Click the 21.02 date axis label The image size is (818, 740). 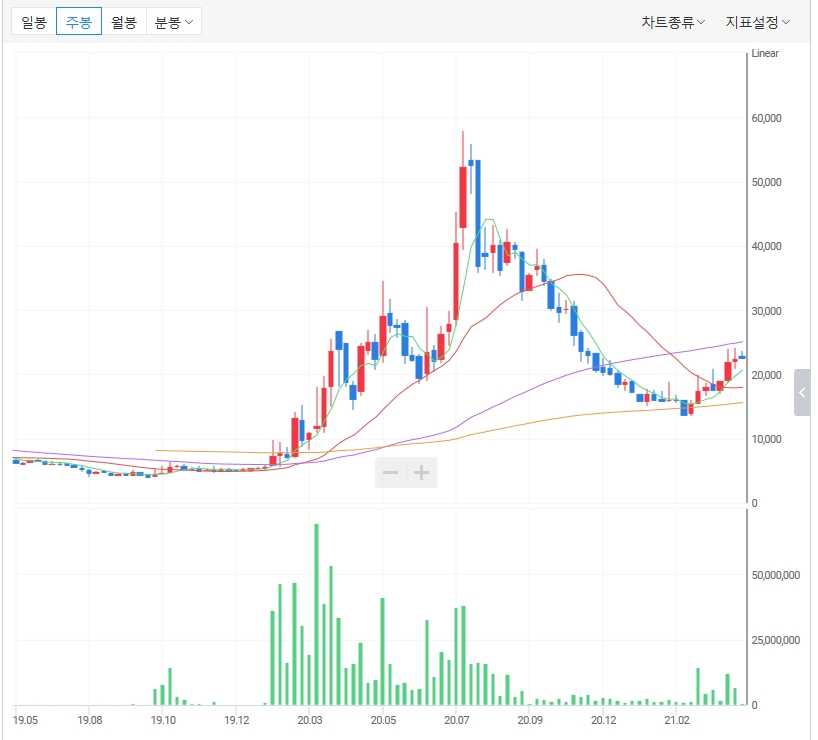(677, 720)
